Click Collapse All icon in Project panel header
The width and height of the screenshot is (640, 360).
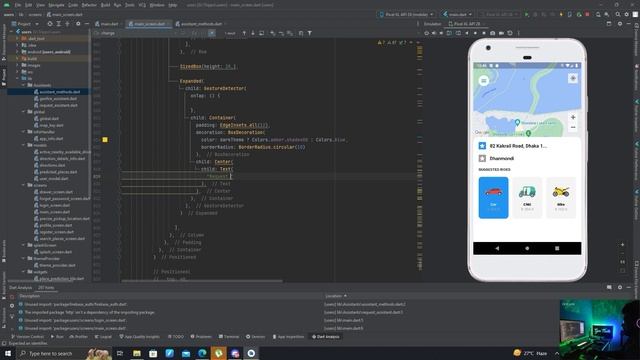(x=67, y=24)
